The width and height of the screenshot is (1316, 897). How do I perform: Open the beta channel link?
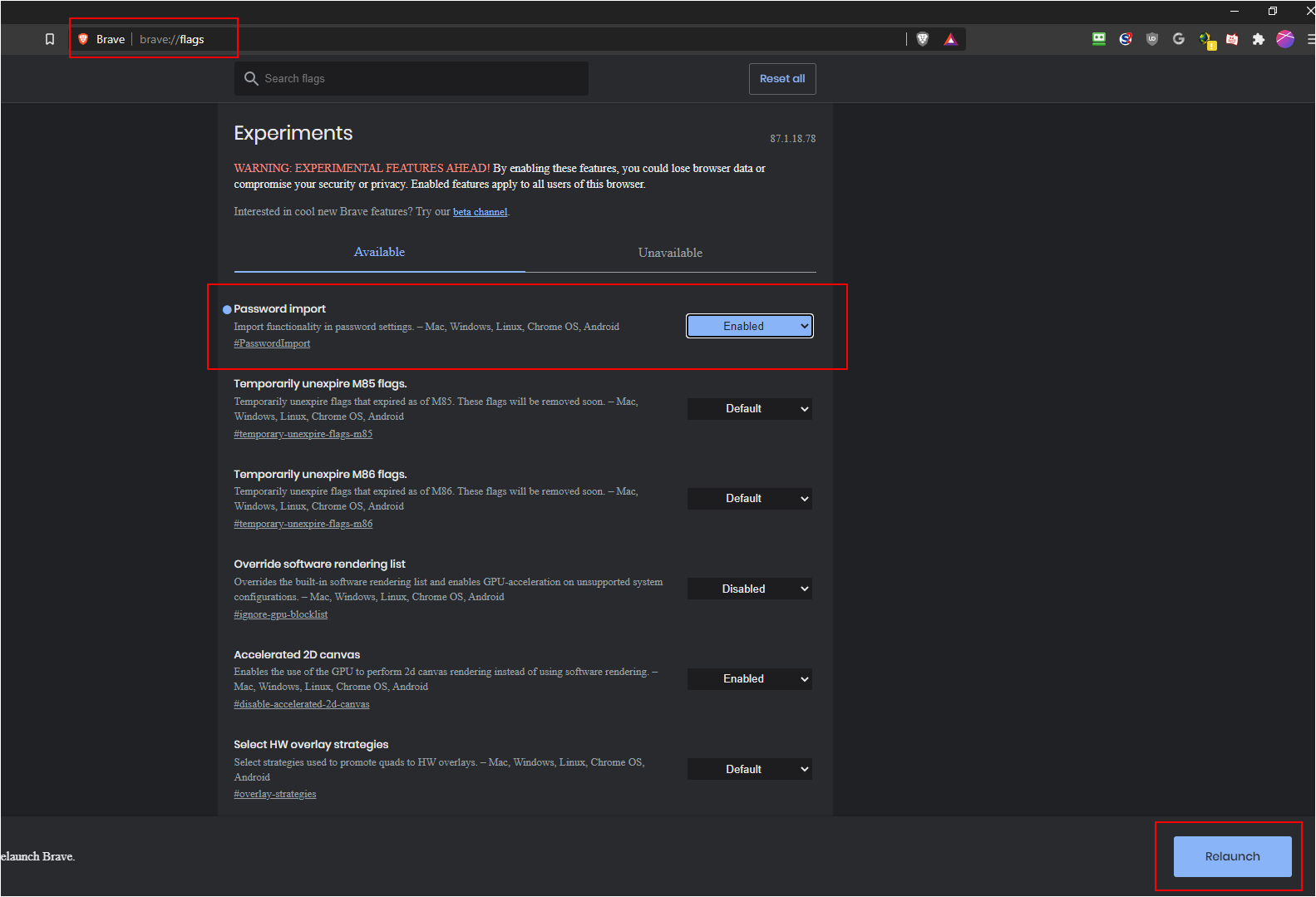point(480,212)
